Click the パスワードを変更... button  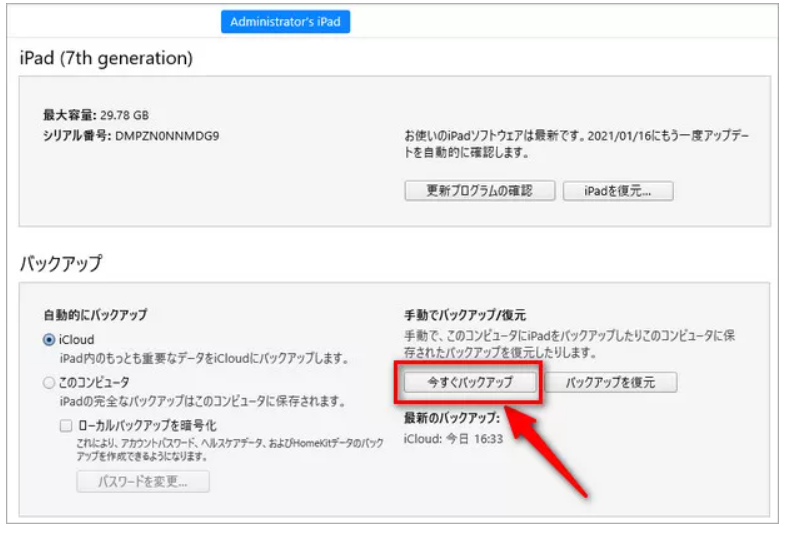click(x=143, y=481)
